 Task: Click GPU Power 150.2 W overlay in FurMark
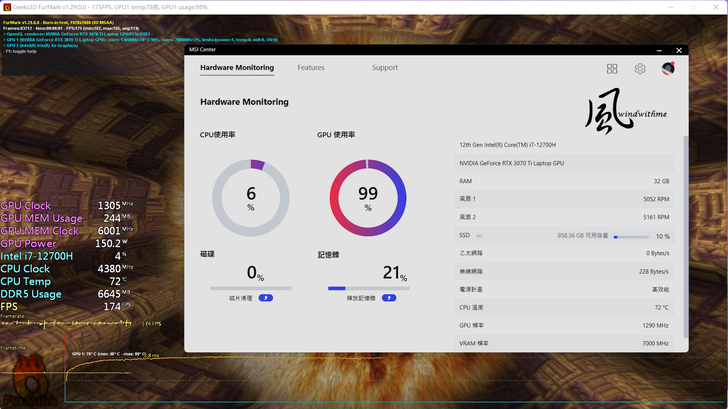coord(64,243)
